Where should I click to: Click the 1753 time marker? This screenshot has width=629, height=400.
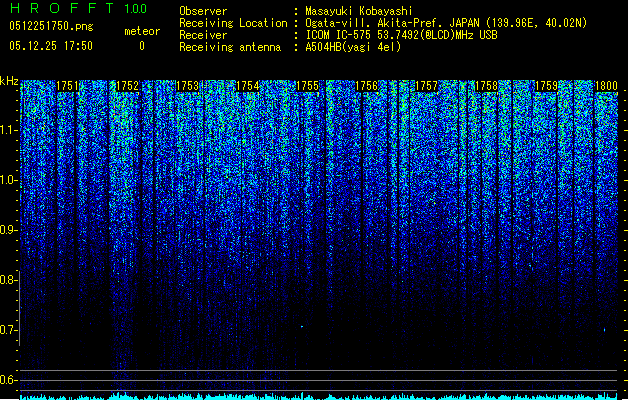pyautogui.click(x=187, y=86)
